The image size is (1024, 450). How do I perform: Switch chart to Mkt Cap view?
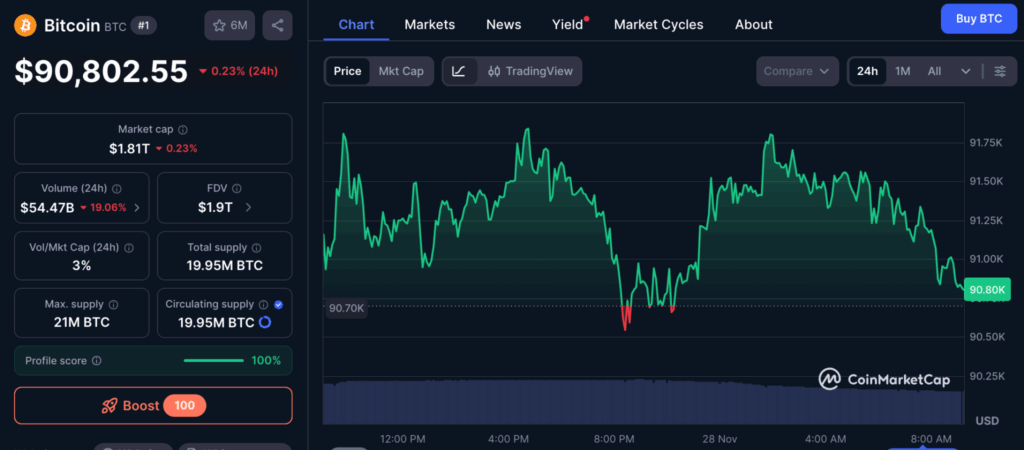(400, 71)
